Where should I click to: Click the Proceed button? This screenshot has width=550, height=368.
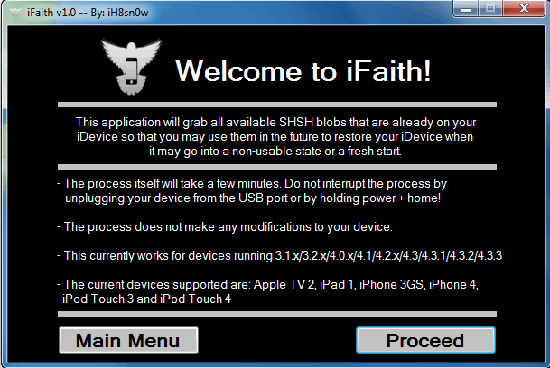tap(425, 340)
